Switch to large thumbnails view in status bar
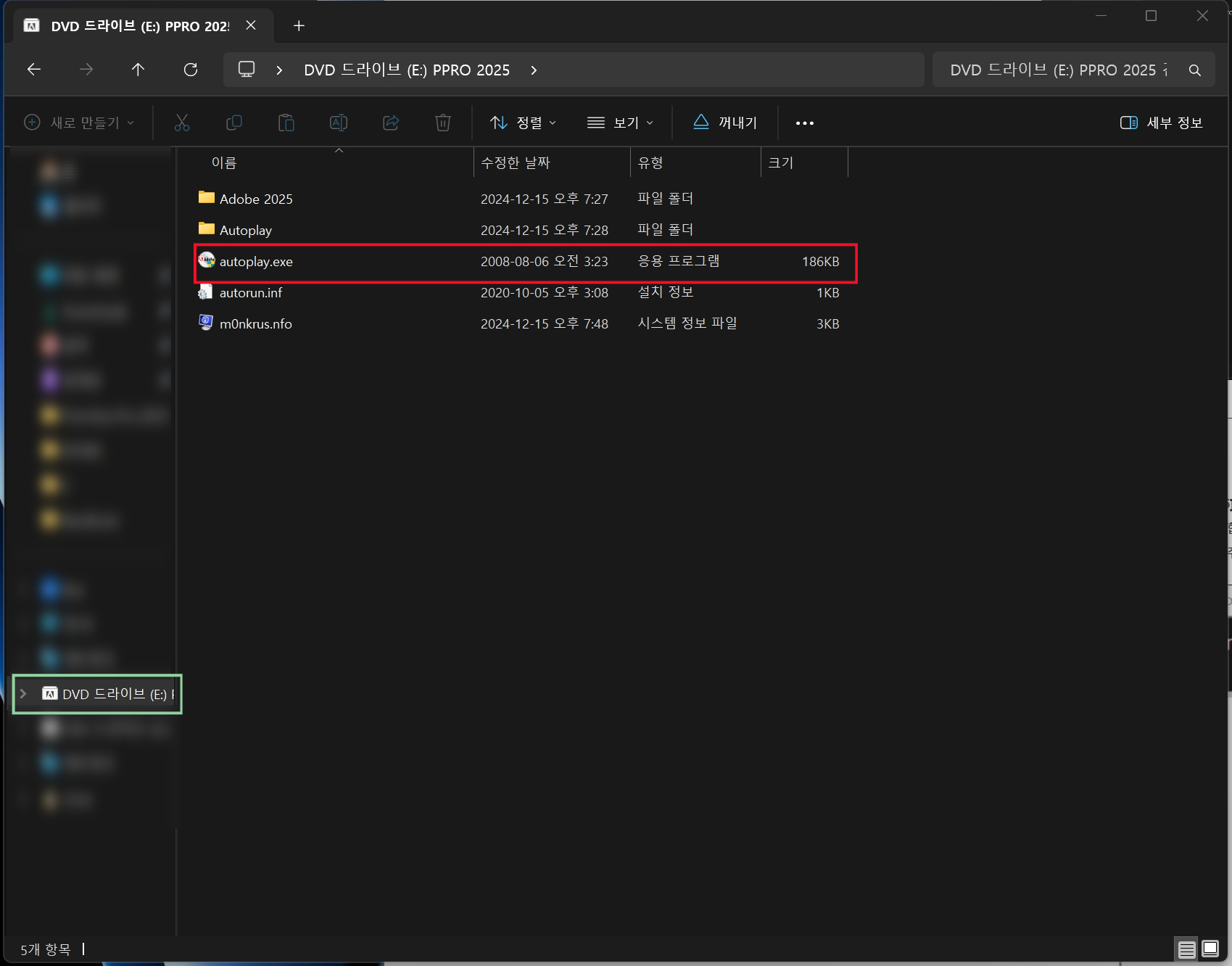The width and height of the screenshot is (1232, 966). [1210, 949]
